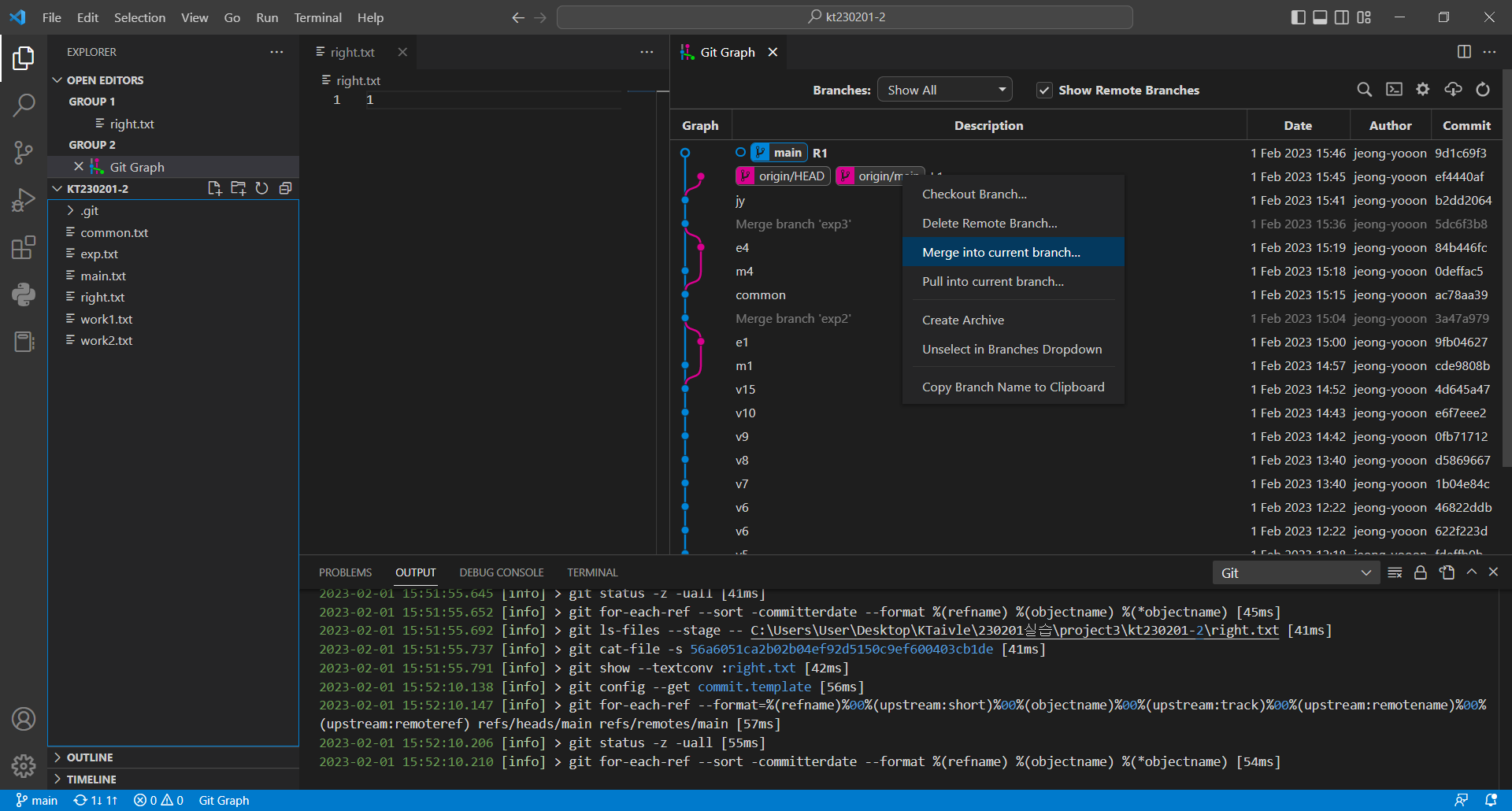Choose Pull into current branch

[1013, 281]
